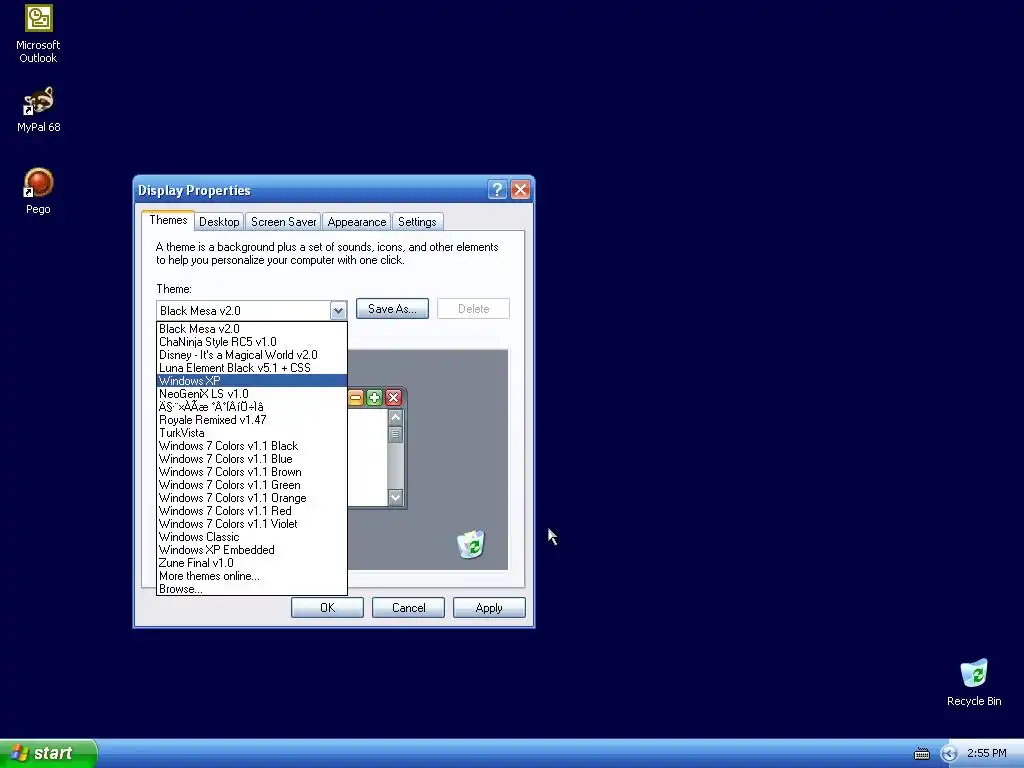Select Windows 7 Colors v1.1 Orange

click(x=251, y=498)
